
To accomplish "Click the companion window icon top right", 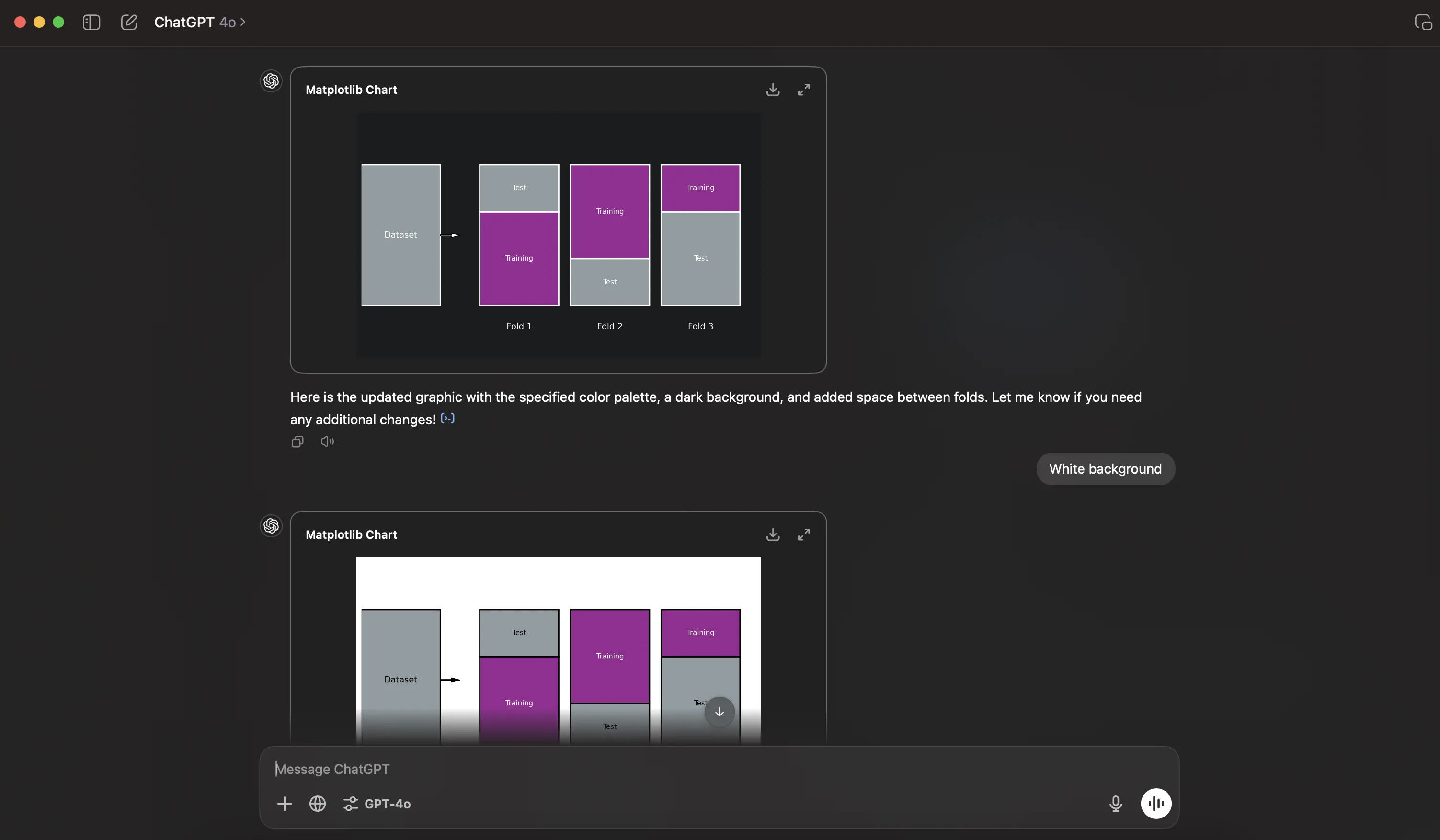I will click(x=1422, y=23).
